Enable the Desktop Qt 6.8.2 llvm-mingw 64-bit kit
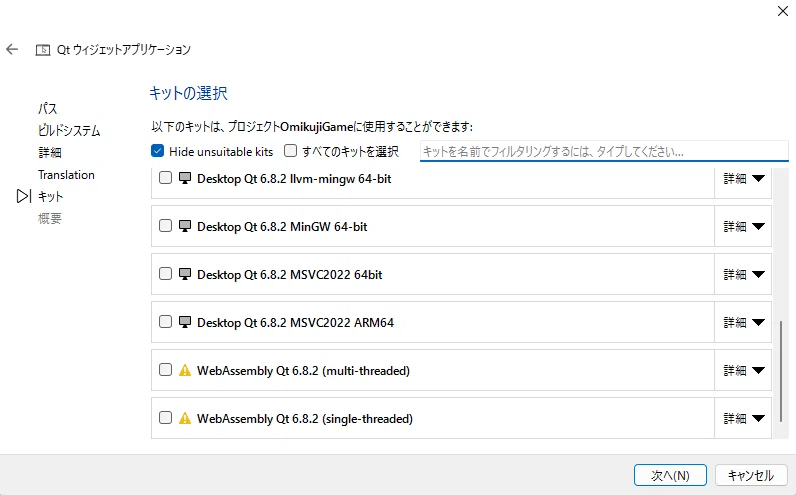This screenshot has height=495, width=796. [165, 178]
